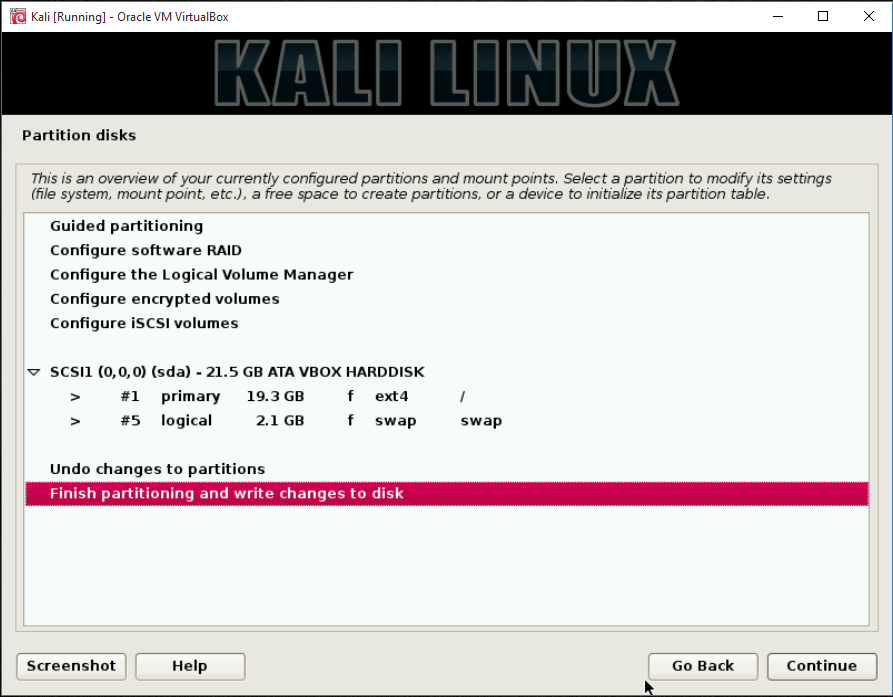Select Finish partitioning and write changes to disk
Image resolution: width=893 pixels, height=697 pixels.
446,494
